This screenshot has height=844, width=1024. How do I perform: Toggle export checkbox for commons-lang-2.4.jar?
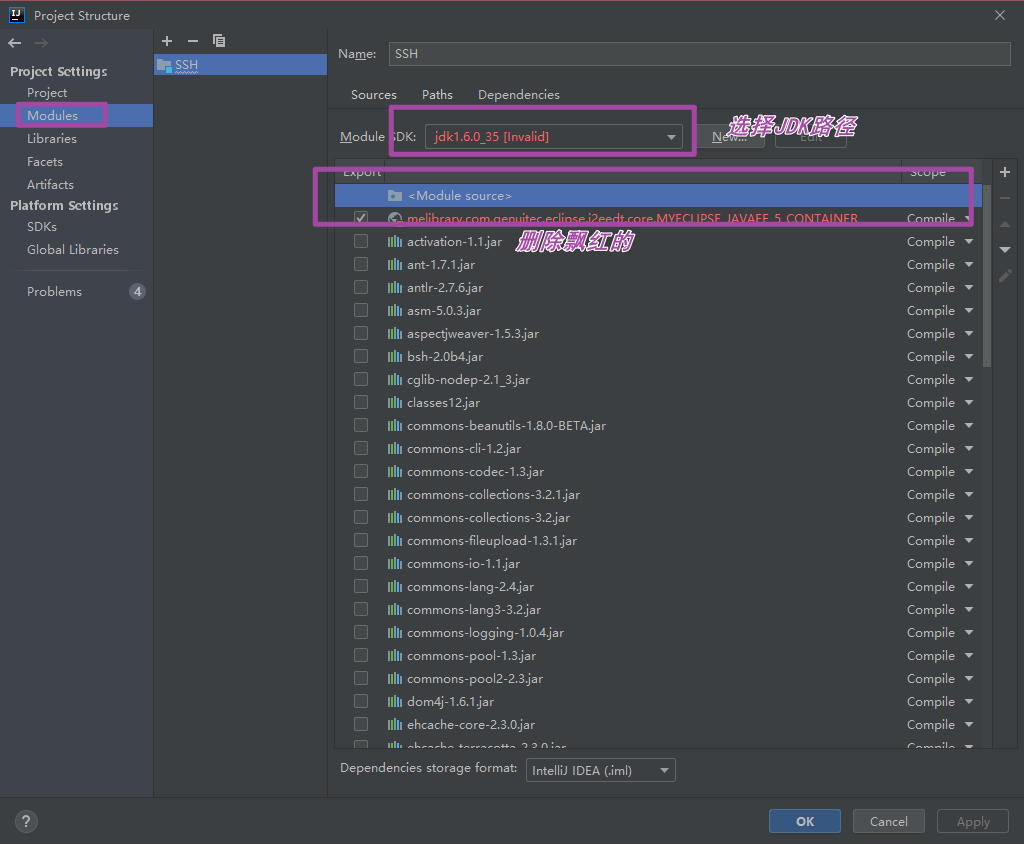(x=360, y=586)
